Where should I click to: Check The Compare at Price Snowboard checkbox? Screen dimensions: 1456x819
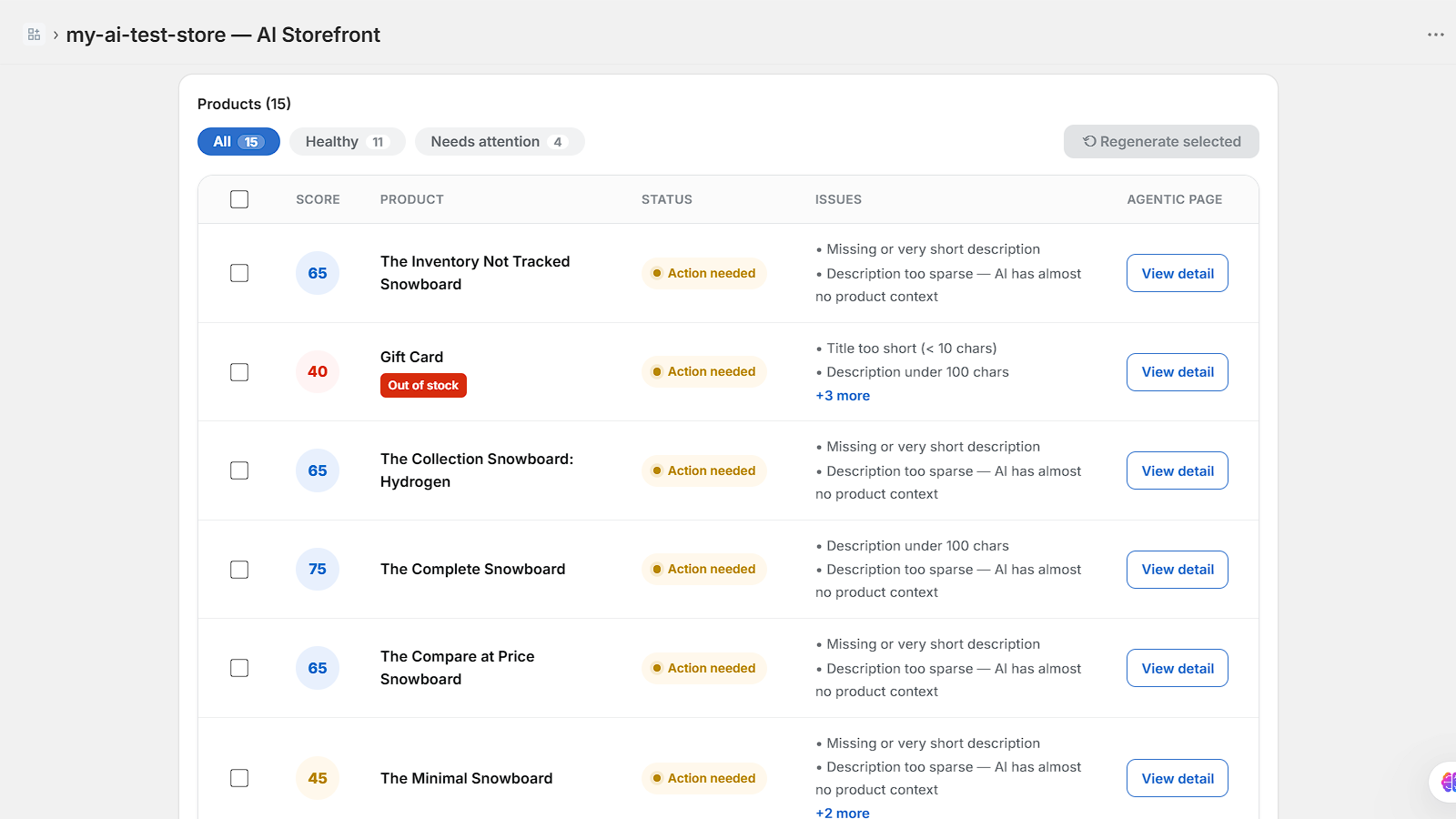coord(239,668)
